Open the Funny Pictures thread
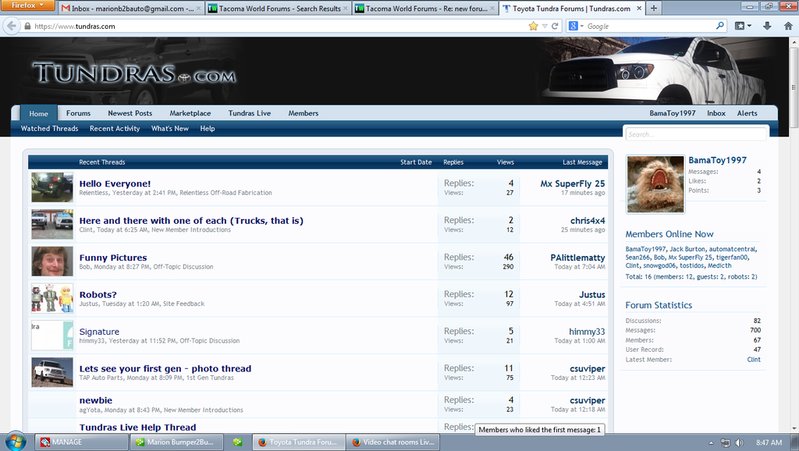The width and height of the screenshot is (799, 451). pos(113,258)
